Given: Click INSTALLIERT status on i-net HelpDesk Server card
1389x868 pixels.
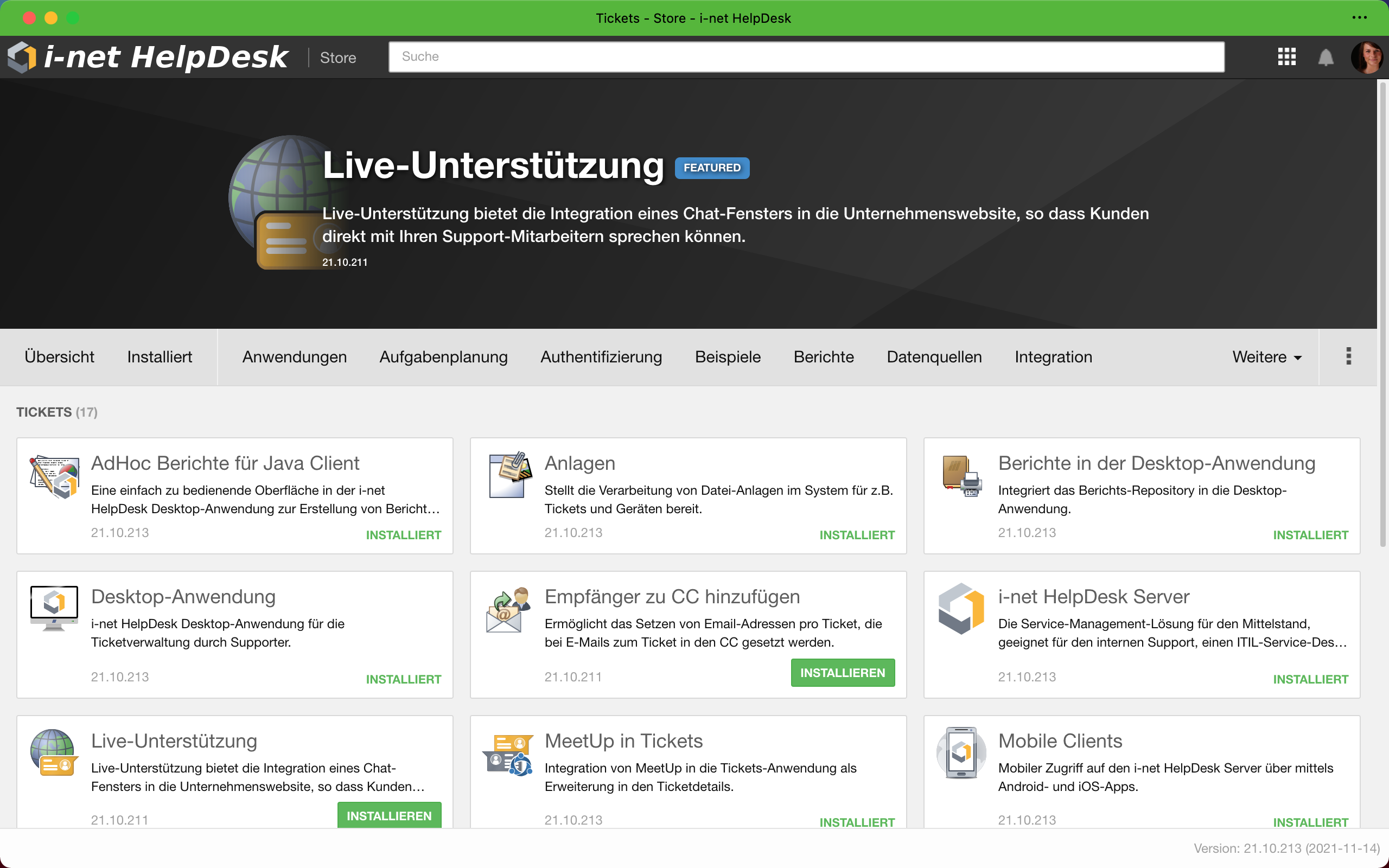Looking at the screenshot, I should (x=1310, y=679).
